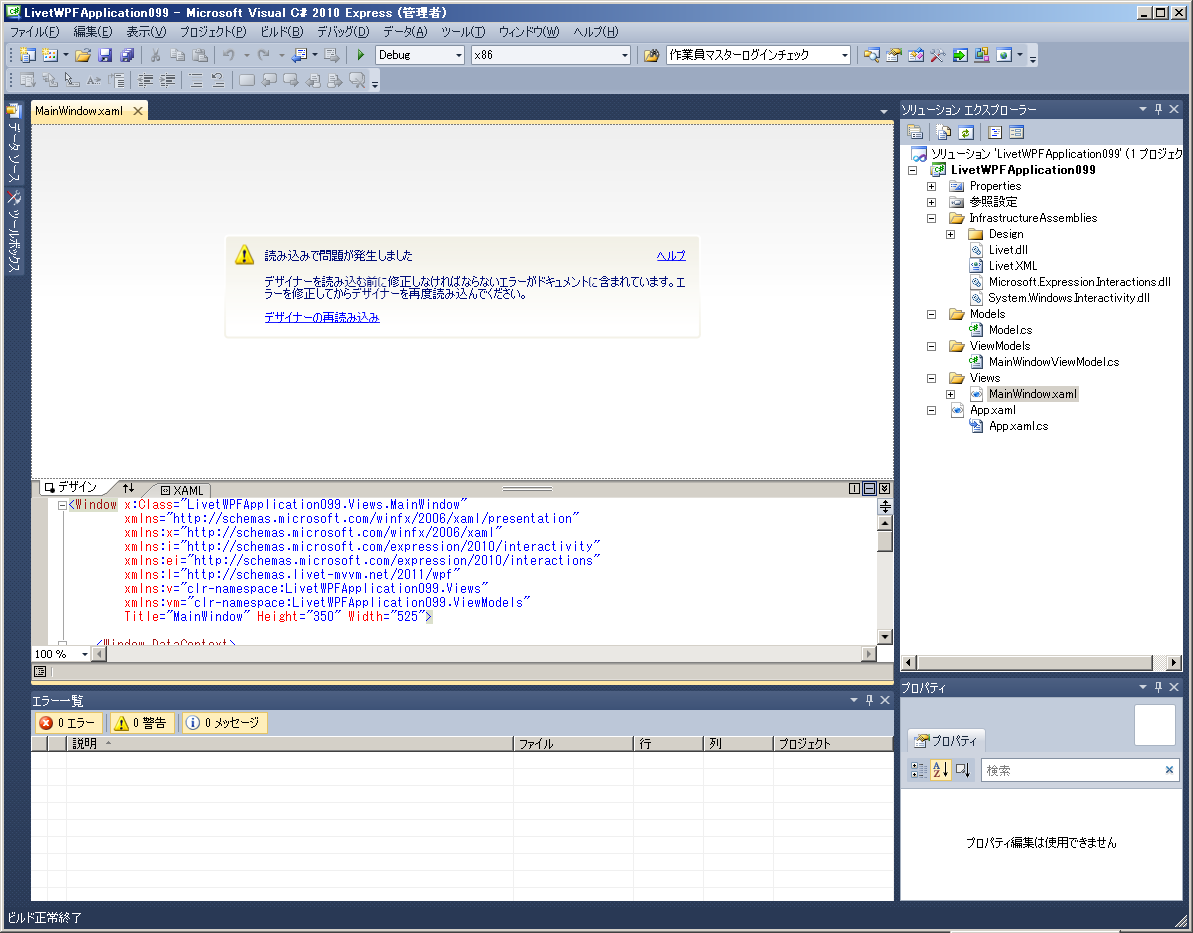1193x933 pixels.
Task: Refresh the Solution Explorer tree
Action: 966,132
